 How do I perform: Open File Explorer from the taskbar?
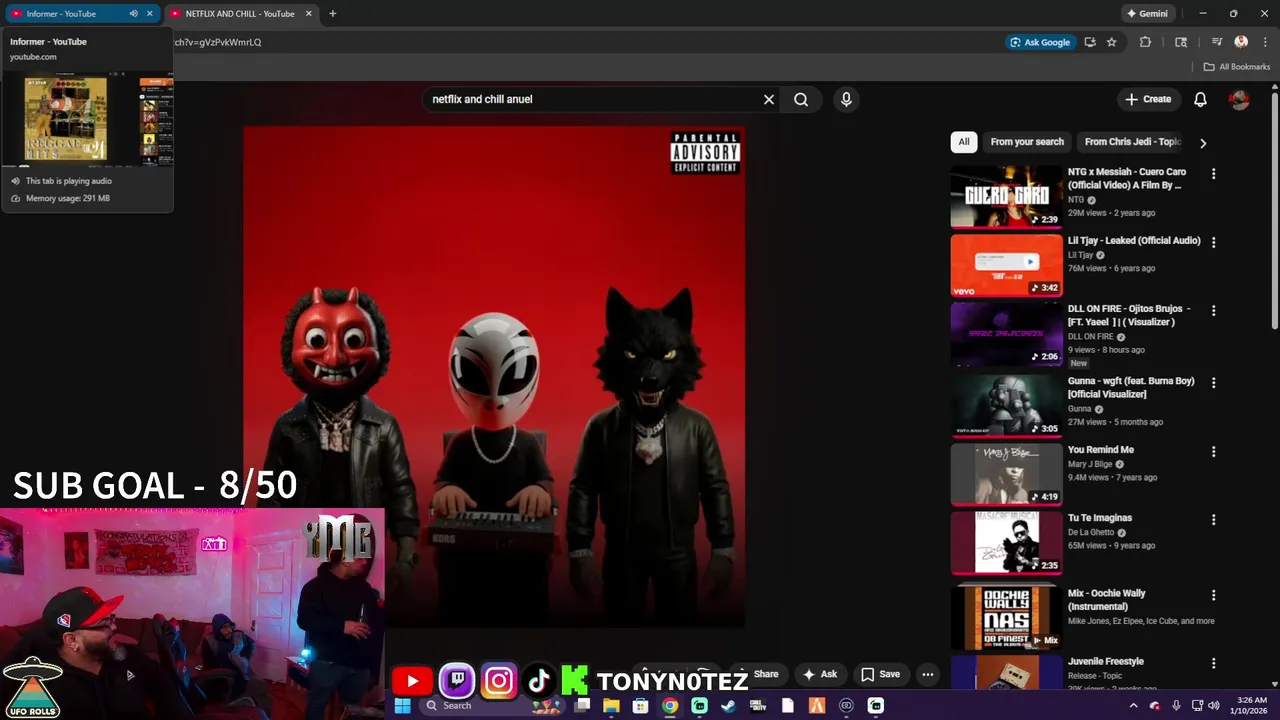(x=611, y=705)
